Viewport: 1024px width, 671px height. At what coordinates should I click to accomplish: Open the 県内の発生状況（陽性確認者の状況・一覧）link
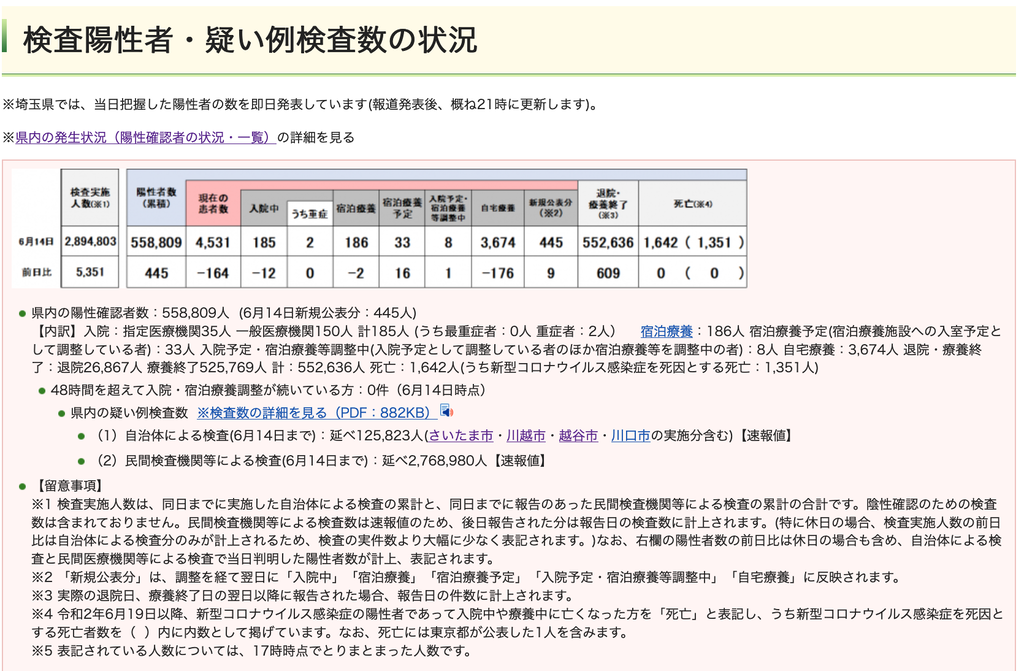tap(145, 137)
